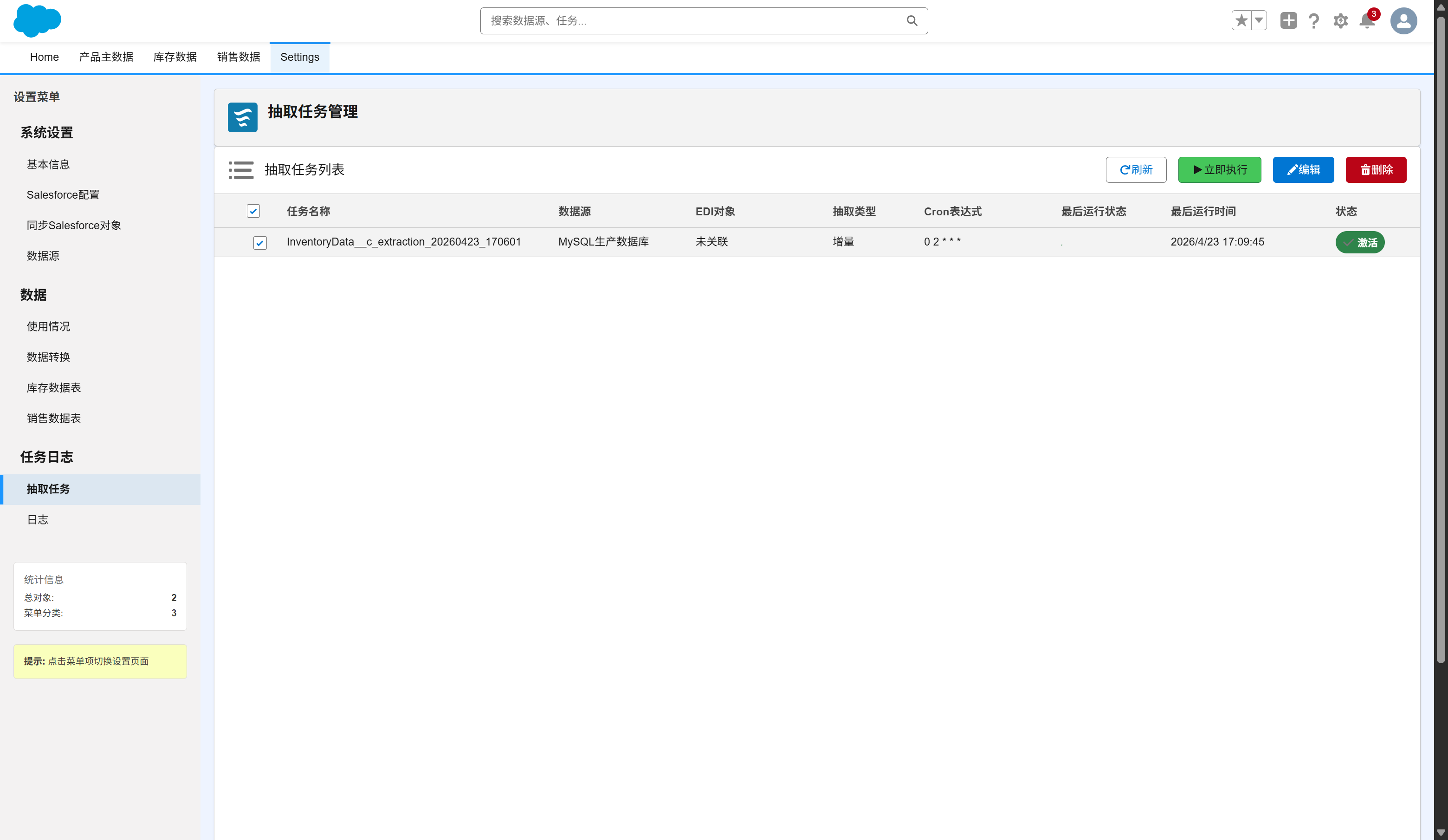1448x840 pixels.
Task: Click the favorites star icon
Action: pyautogui.click(x=1241, y=21)
